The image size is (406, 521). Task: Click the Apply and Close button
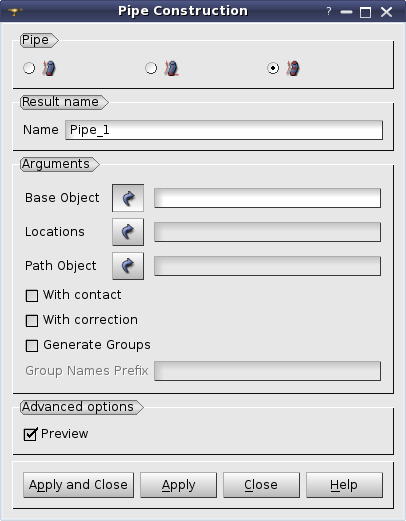78,485
